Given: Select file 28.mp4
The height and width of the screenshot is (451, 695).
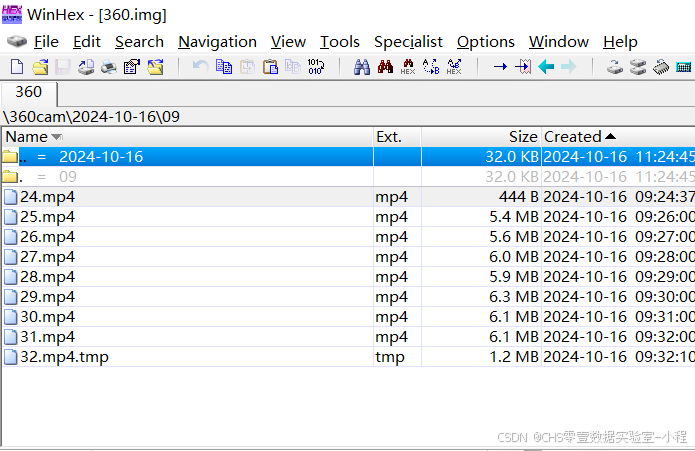Looking at the screenshot, I should [348, 276].
